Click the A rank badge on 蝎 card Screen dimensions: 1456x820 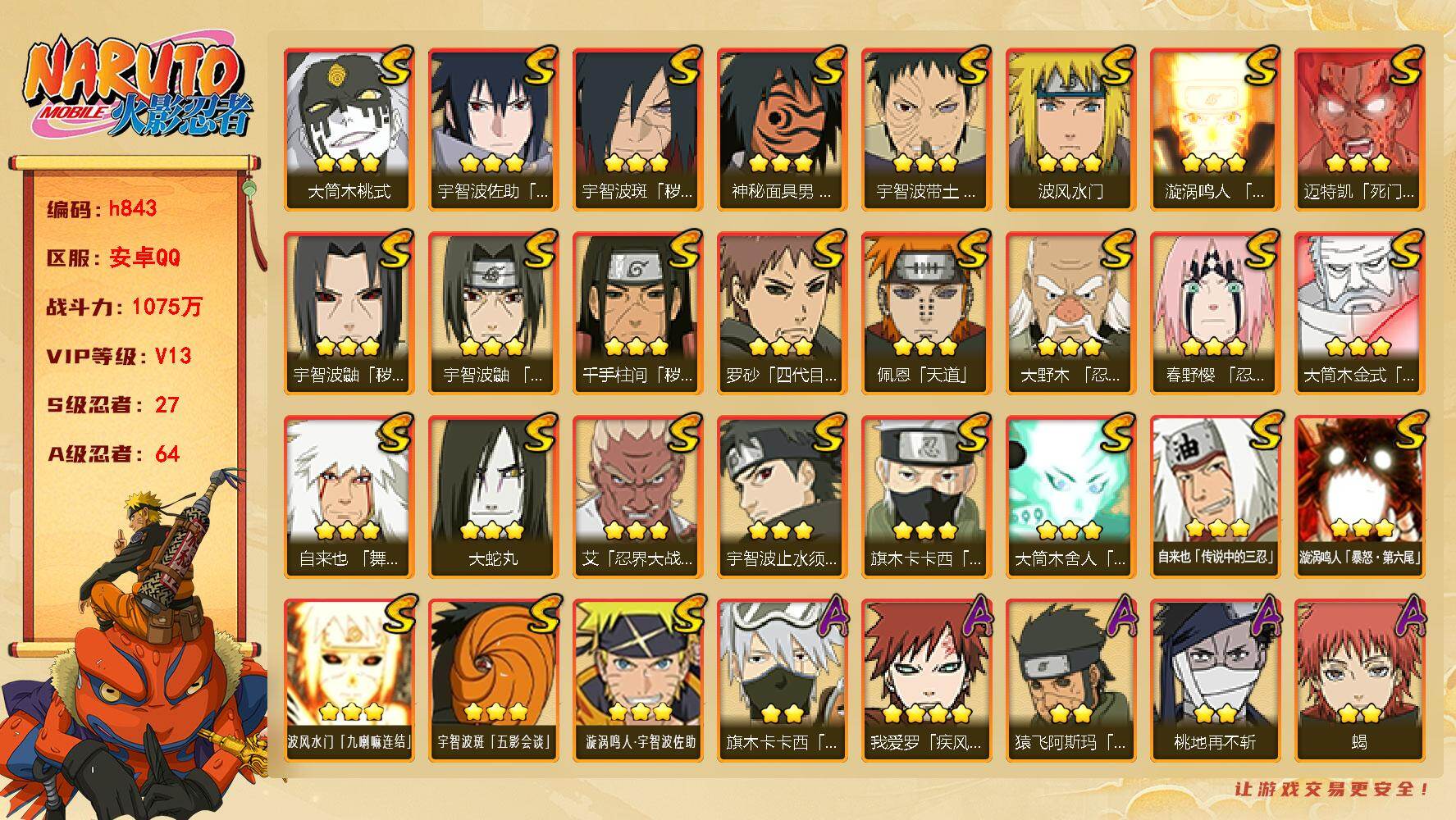click(x=1408, y=615)
